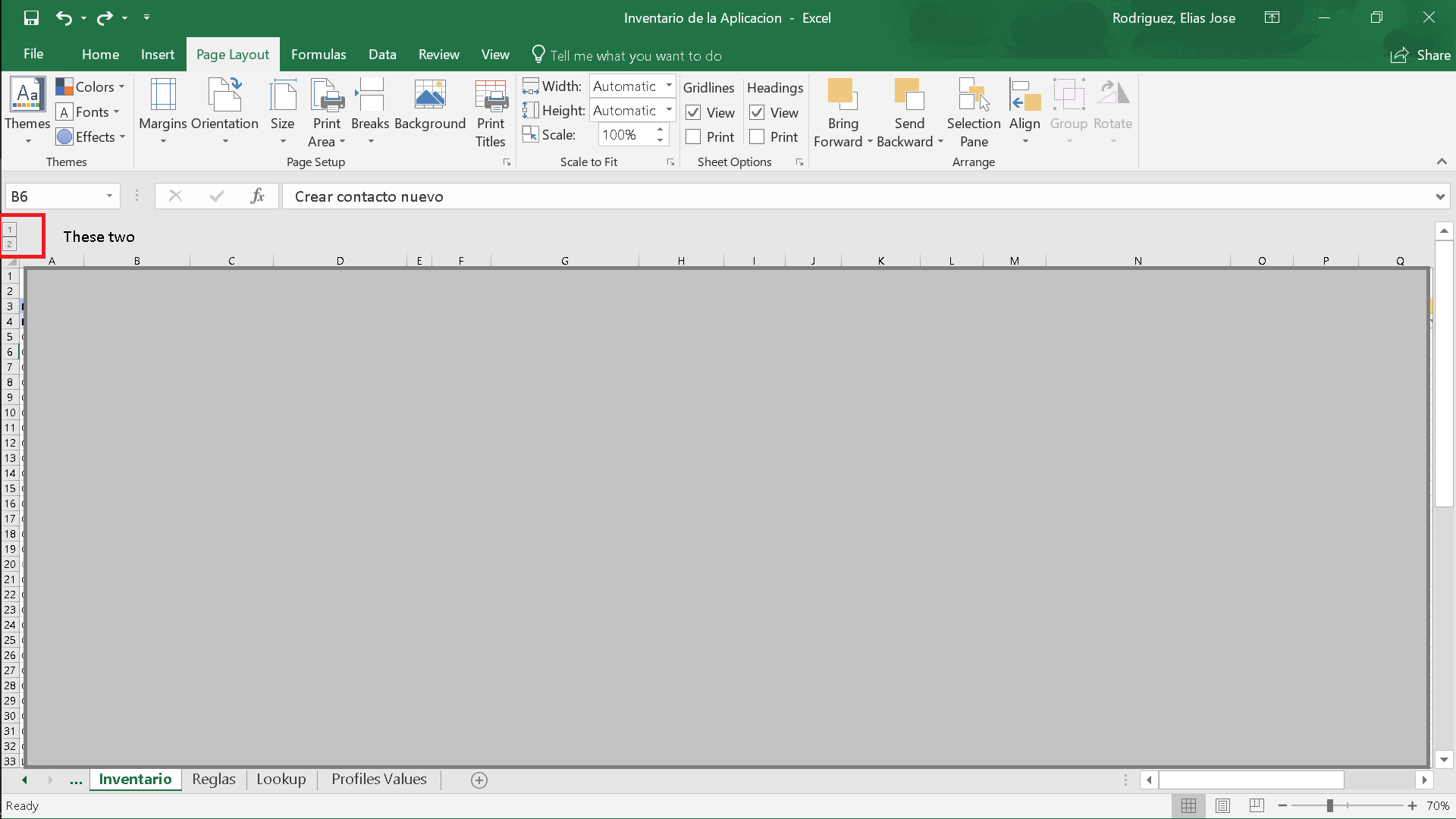Image resolution: width=1456 pixels, height=819 pixels.
Task: Enable Gridlines Print checkbox
Action: coord(693,137)
